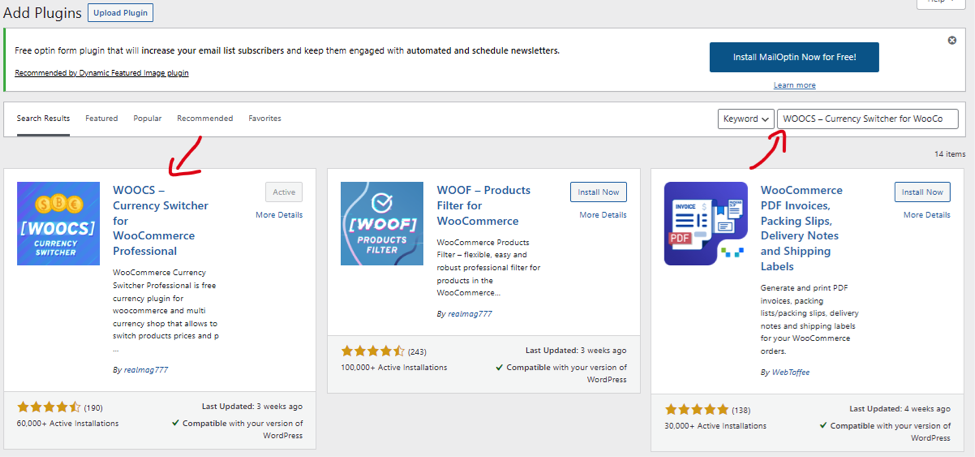Click the 100,000+ Active Installations text
This screenshot has width=975, height=457.
[394, 367]
